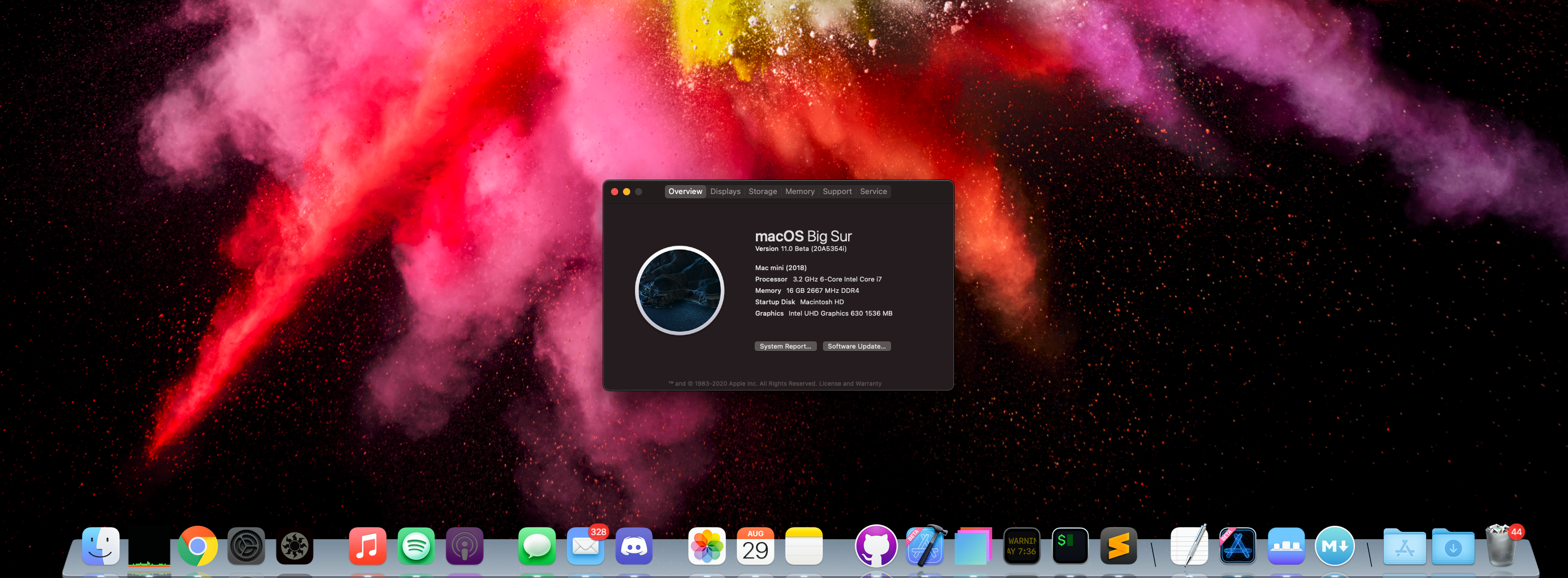
Task: Switch to the Displays tab
Action: tap(725, 191)
